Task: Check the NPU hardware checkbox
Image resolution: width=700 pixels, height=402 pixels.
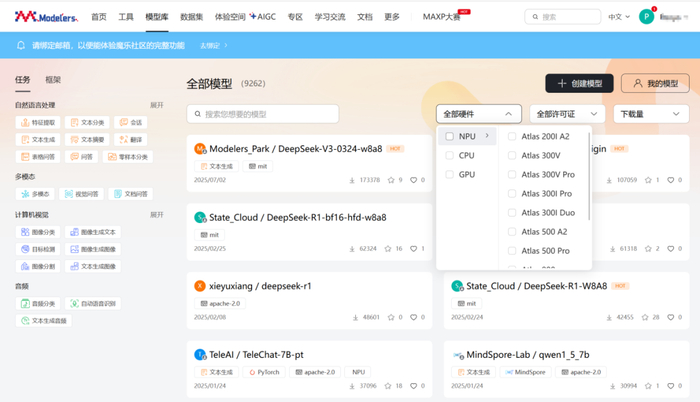Action: (450, 136)
